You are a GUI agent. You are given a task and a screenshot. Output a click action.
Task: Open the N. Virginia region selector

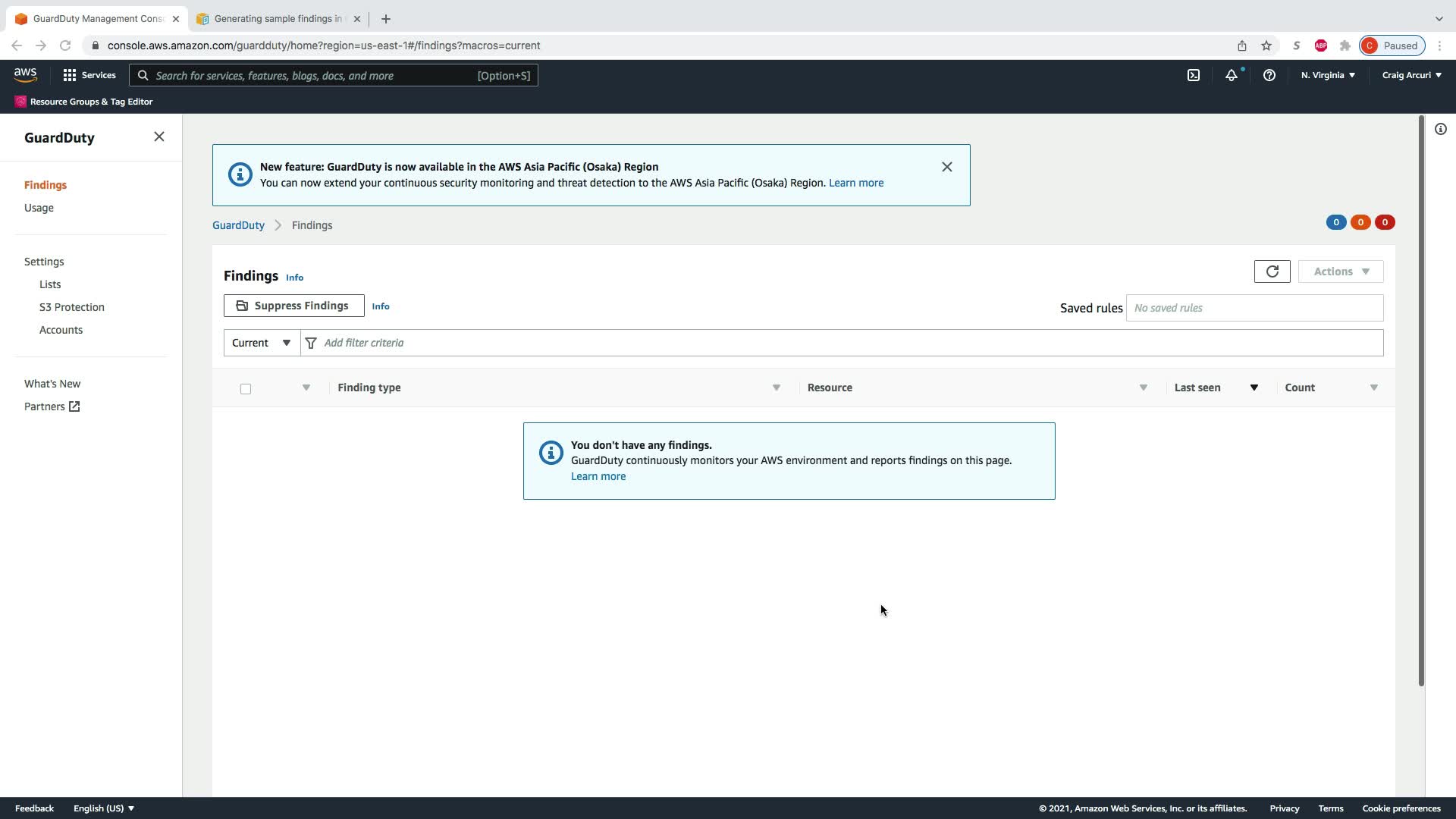(x=1327, y=75)
